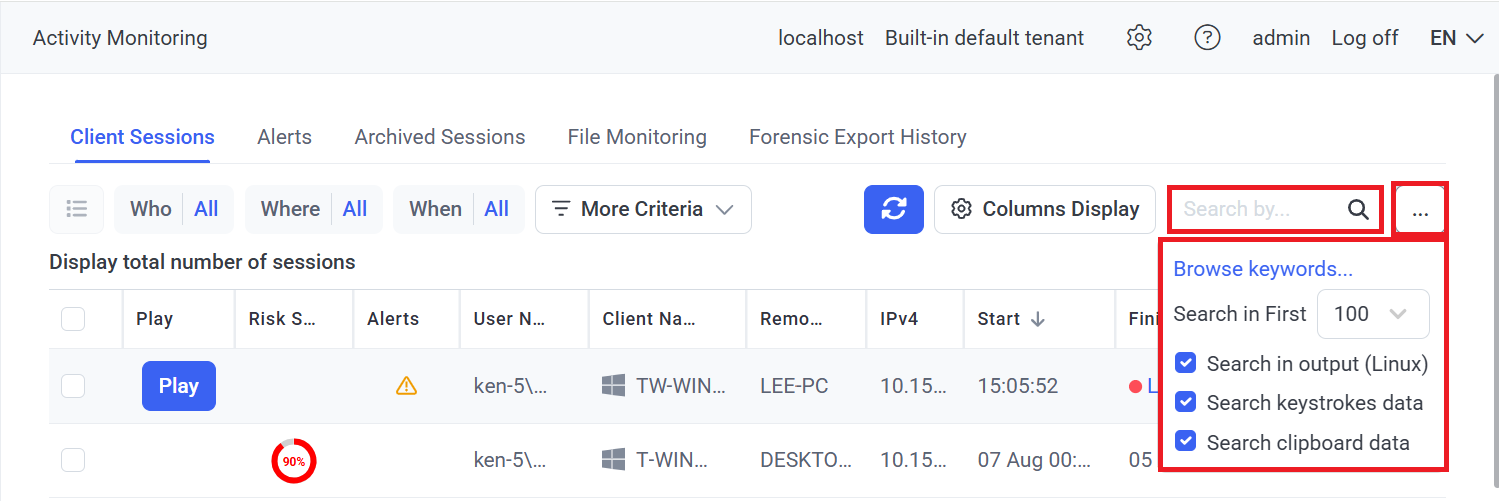
Task: Open the settings gear icon in header
Action: pyautogui.click(x=1139, y=38)
